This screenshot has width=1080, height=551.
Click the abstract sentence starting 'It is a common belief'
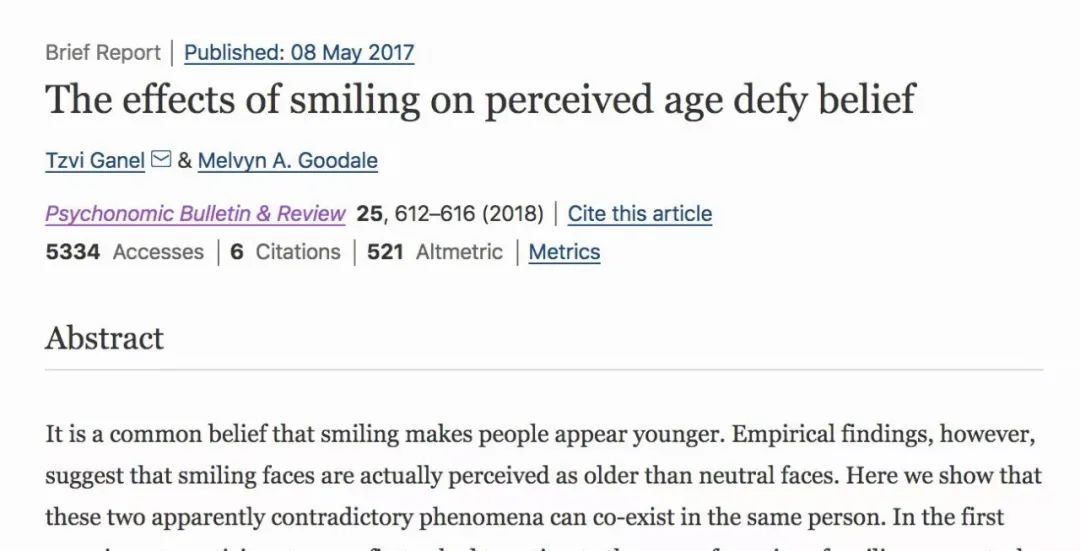[385, 435]
